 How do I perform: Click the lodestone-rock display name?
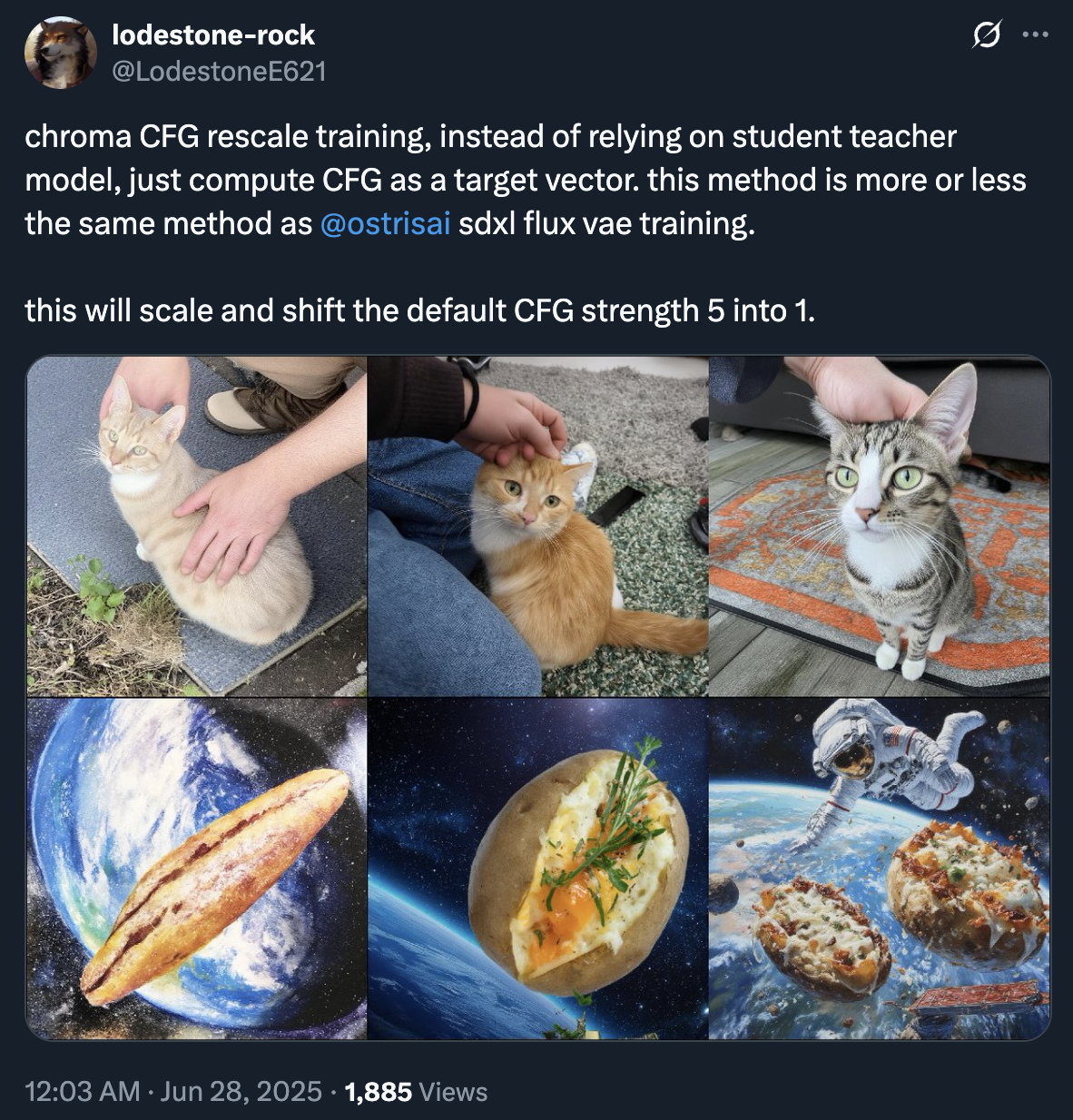[x=213, y=34]
